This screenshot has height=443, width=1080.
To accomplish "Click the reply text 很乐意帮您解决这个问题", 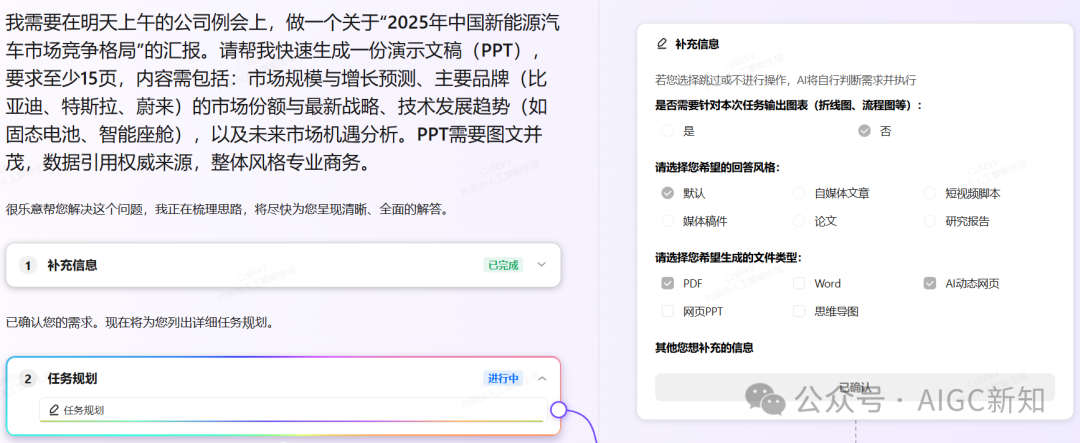I will [x=227, y=209].
